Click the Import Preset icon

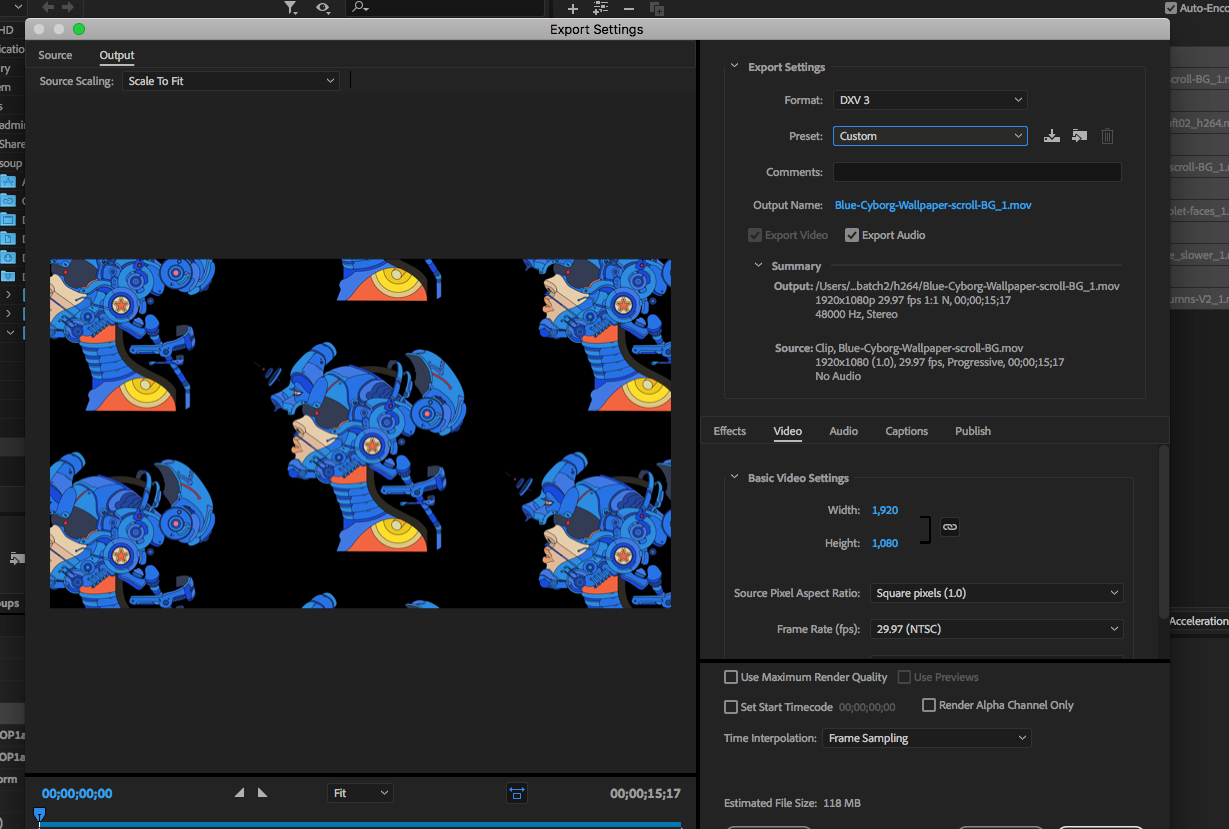[1079, 136]
